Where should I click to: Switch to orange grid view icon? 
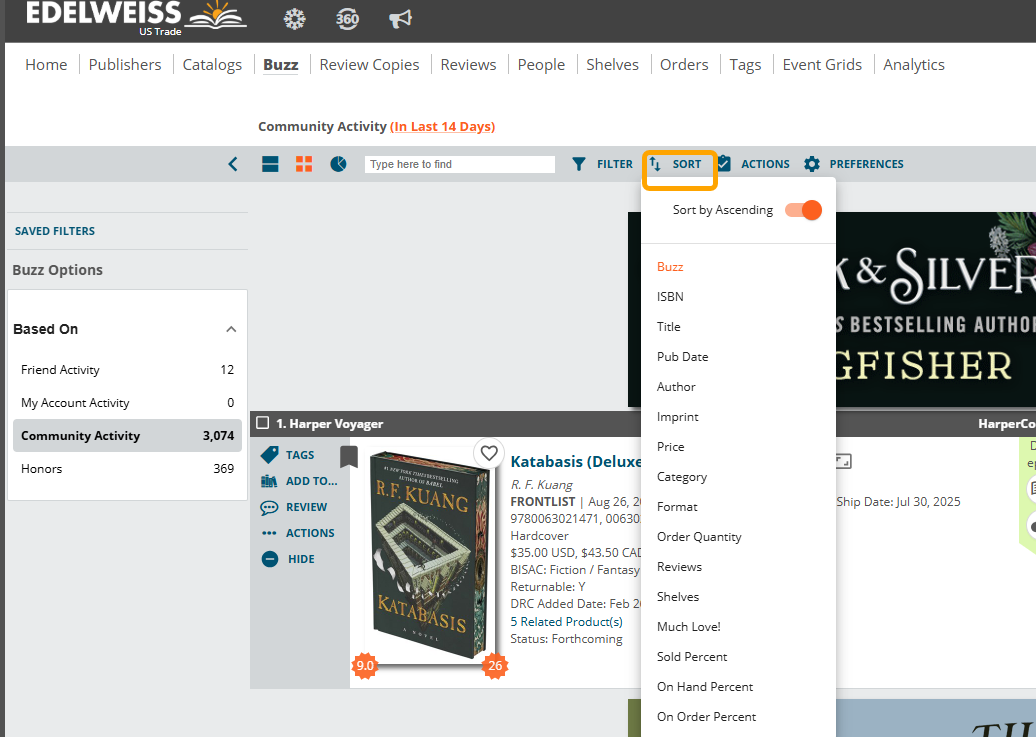[x=304, y=164]
